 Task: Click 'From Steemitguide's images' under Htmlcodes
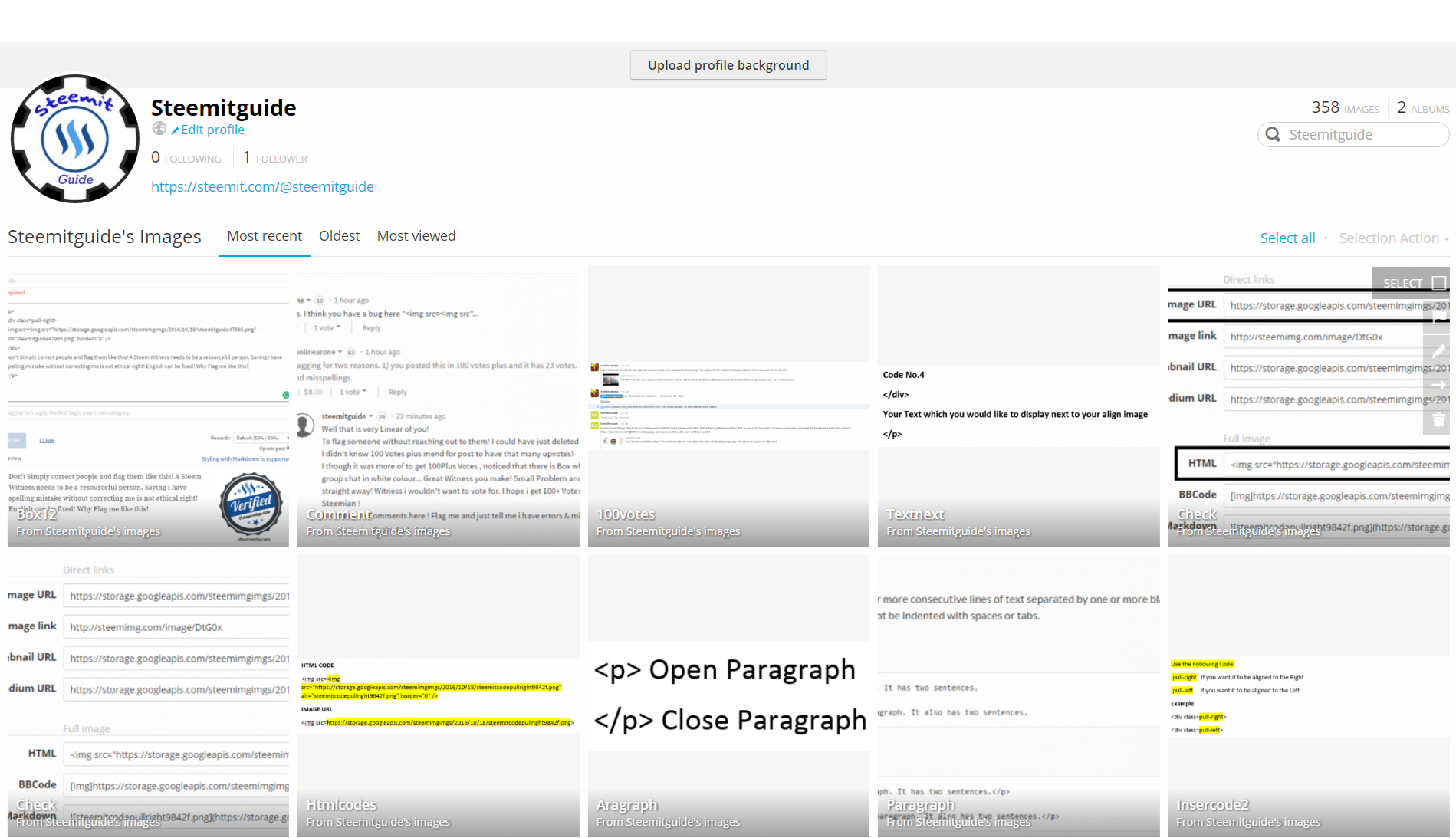(x=378, y=822)
